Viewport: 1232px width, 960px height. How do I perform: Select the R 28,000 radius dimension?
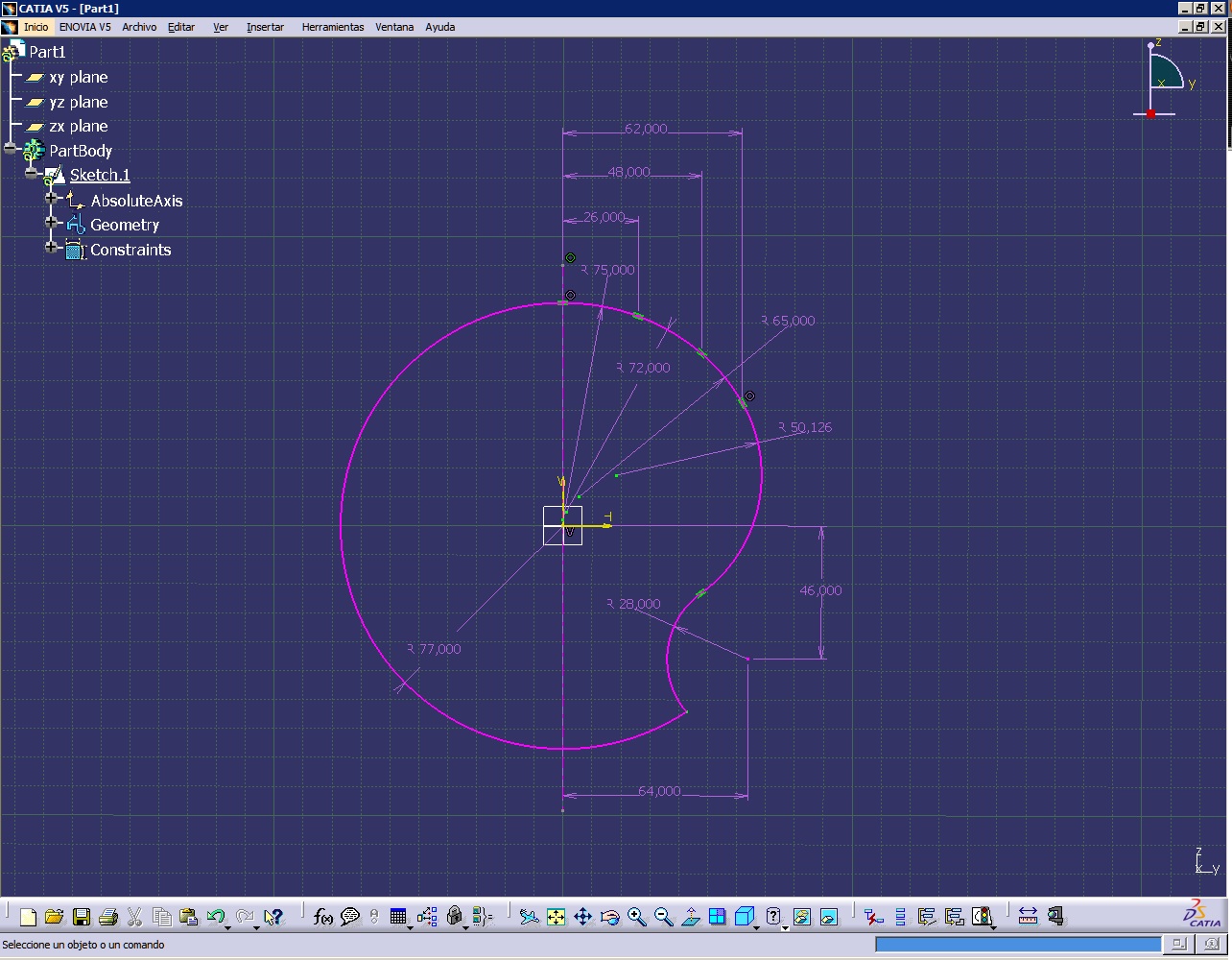click(633, 604)
